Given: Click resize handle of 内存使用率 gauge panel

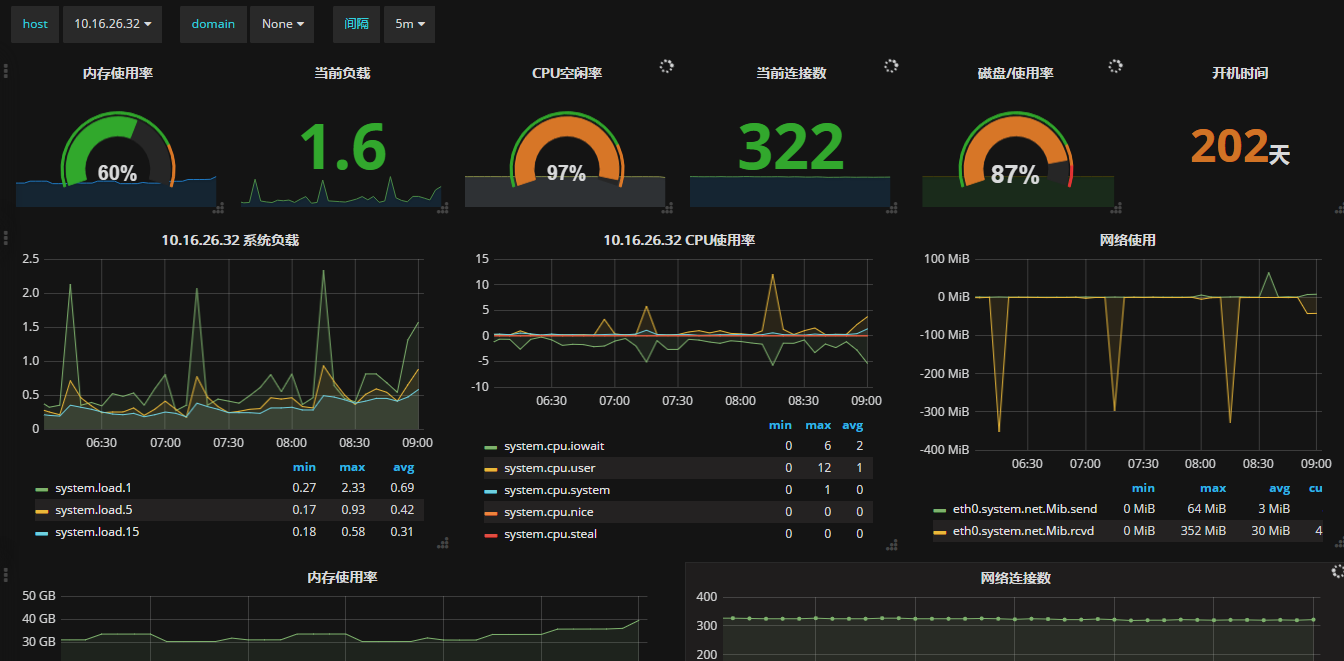Looking at the screenshot, I should click(218, 207).
